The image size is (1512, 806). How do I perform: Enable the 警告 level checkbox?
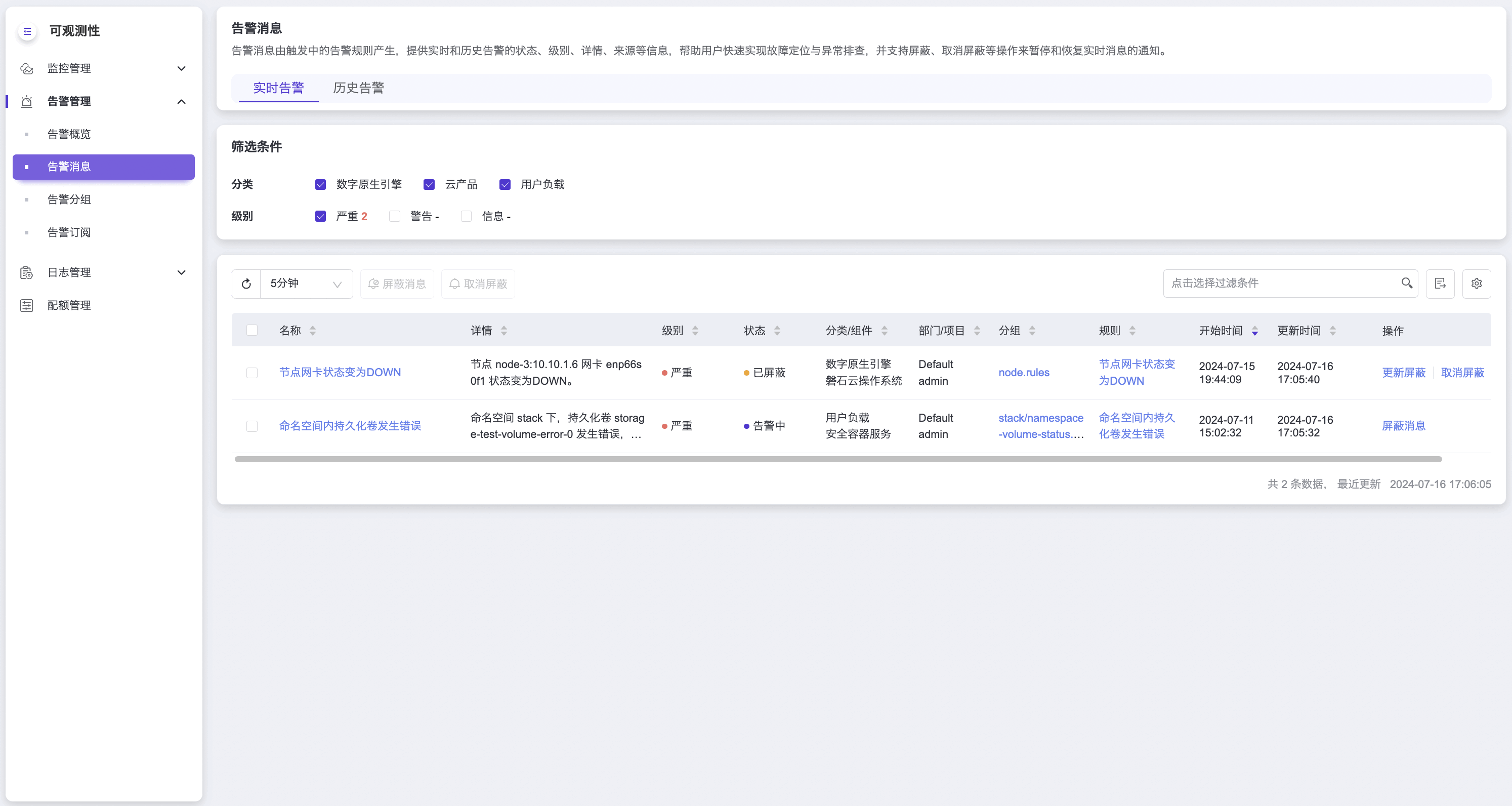(x=395, y=216)
